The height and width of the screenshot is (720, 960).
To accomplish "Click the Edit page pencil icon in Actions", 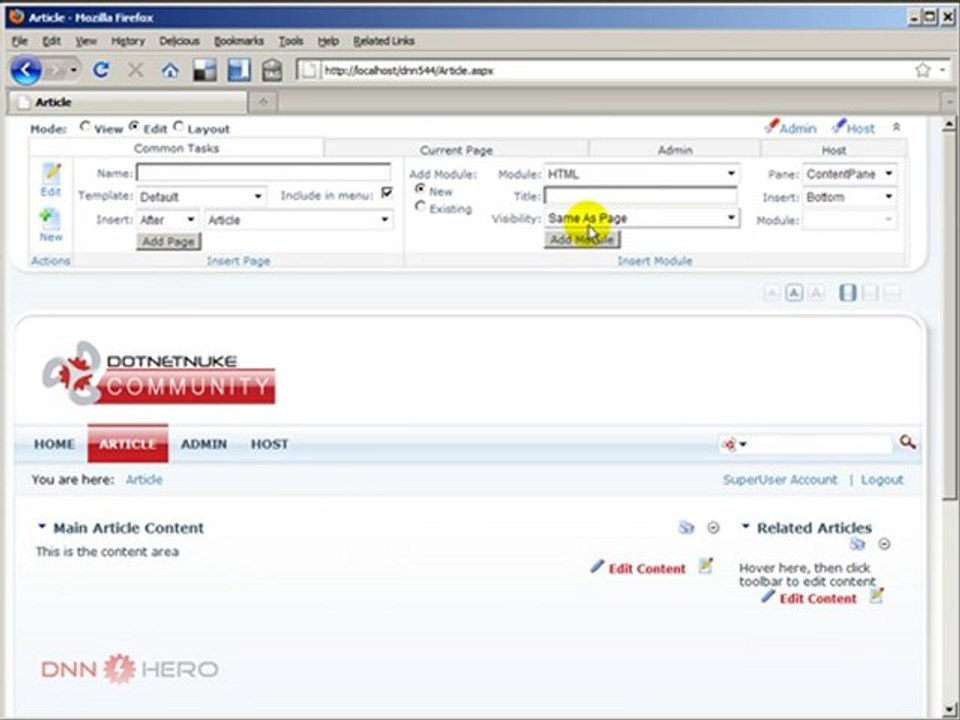I will point(51,174).
